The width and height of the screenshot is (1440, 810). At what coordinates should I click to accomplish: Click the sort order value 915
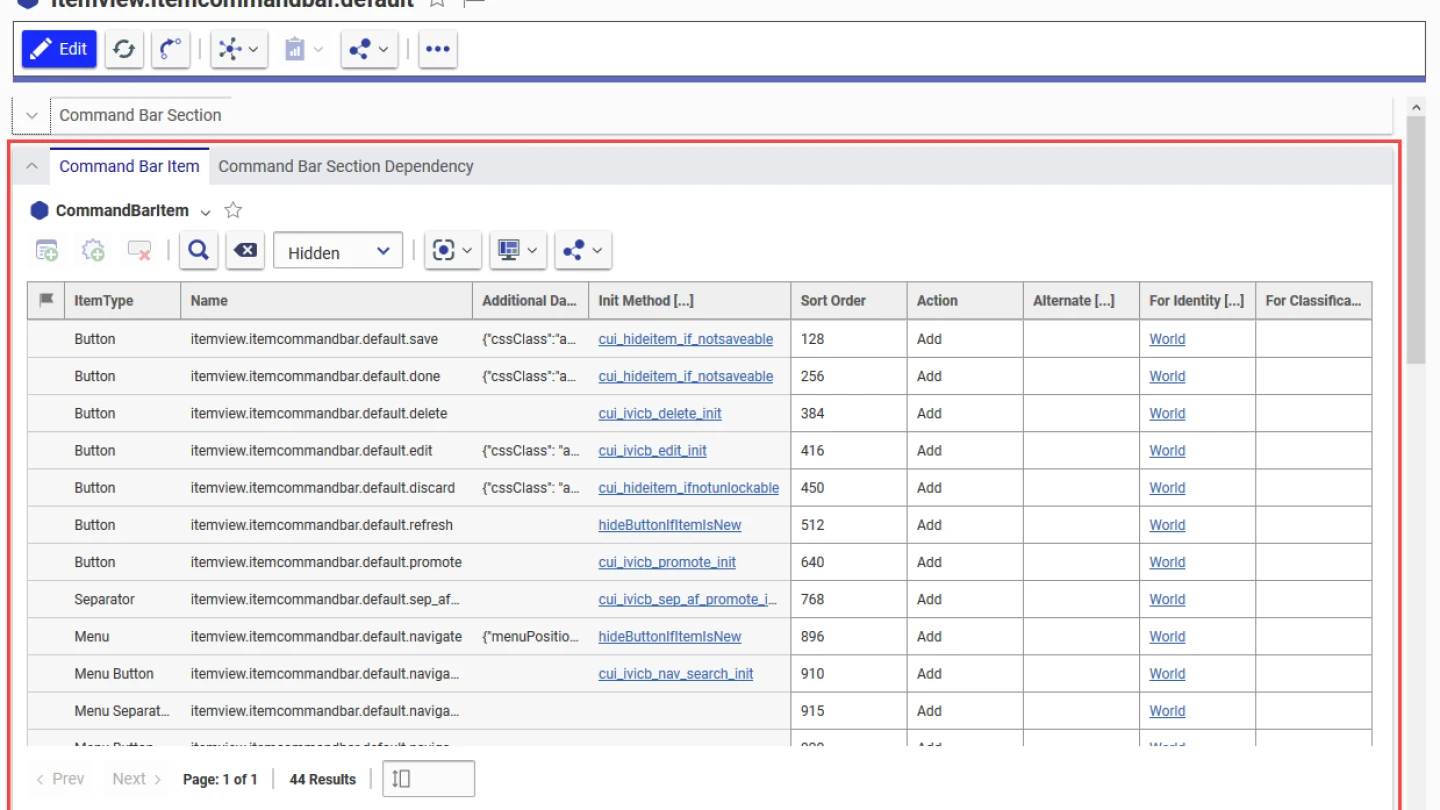point(813,711)
